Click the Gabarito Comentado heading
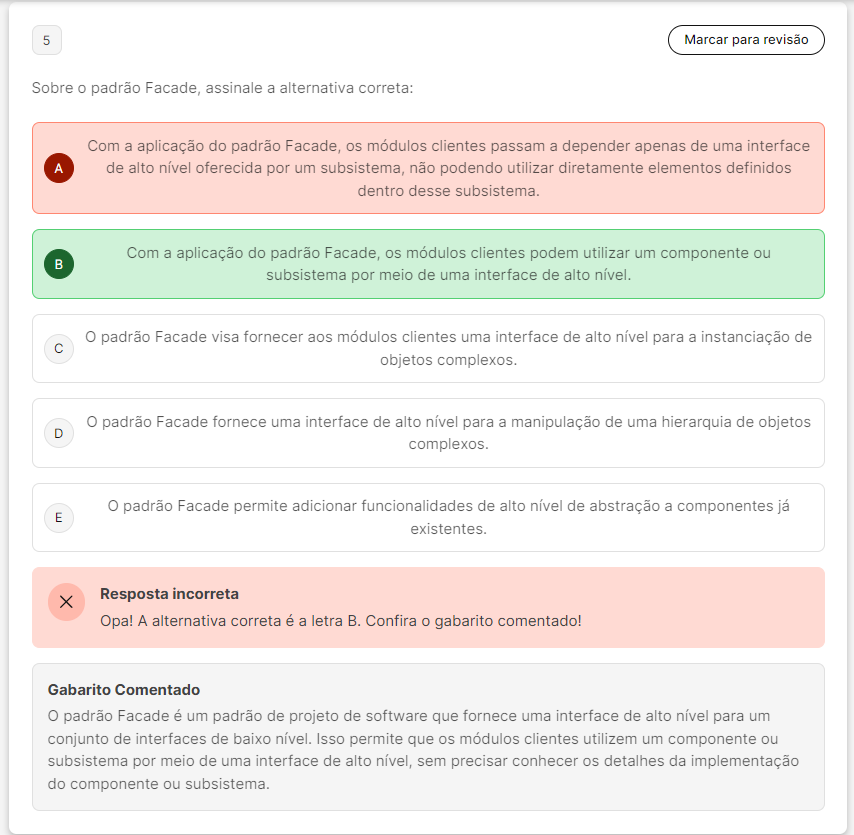Screen dimensions: 854x835 (124, 690)
